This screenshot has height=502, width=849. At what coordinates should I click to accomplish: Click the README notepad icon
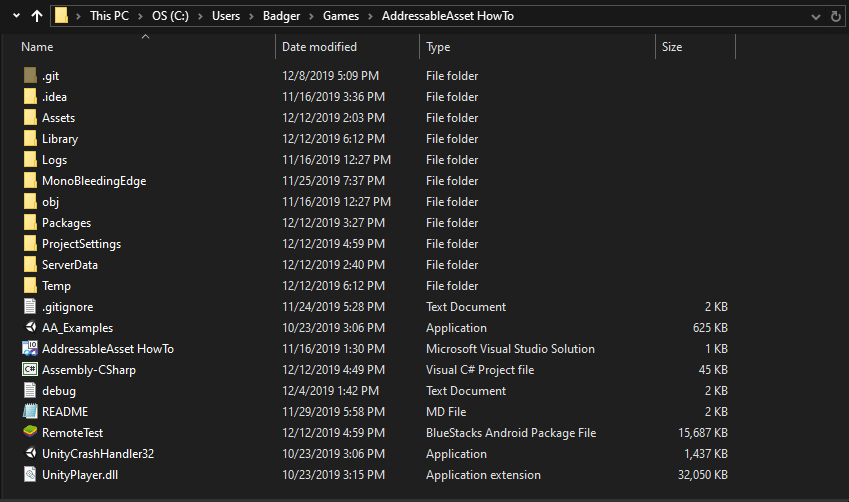(30, 412)
